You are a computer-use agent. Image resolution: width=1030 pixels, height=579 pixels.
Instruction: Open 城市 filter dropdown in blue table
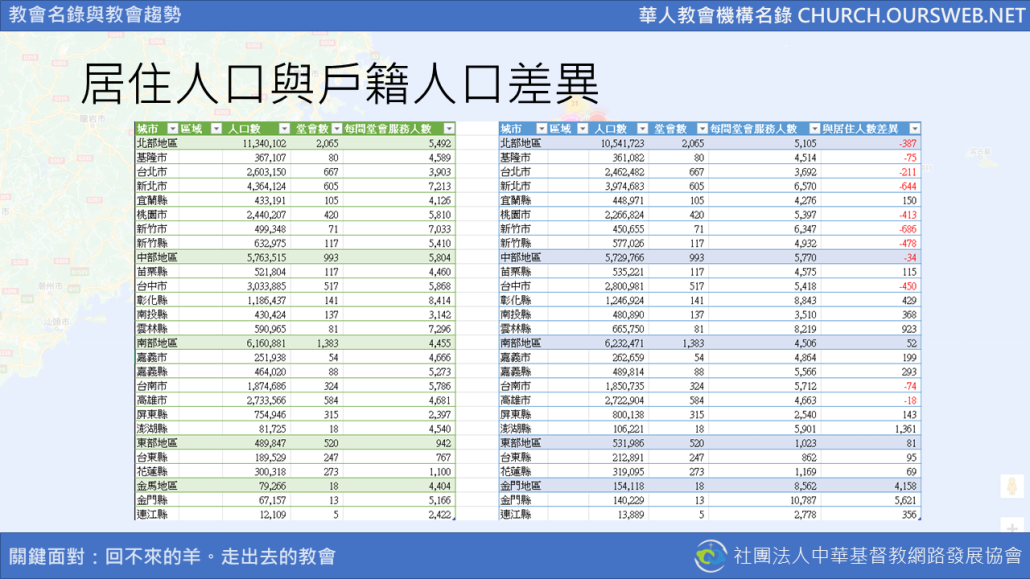point(541,129)
